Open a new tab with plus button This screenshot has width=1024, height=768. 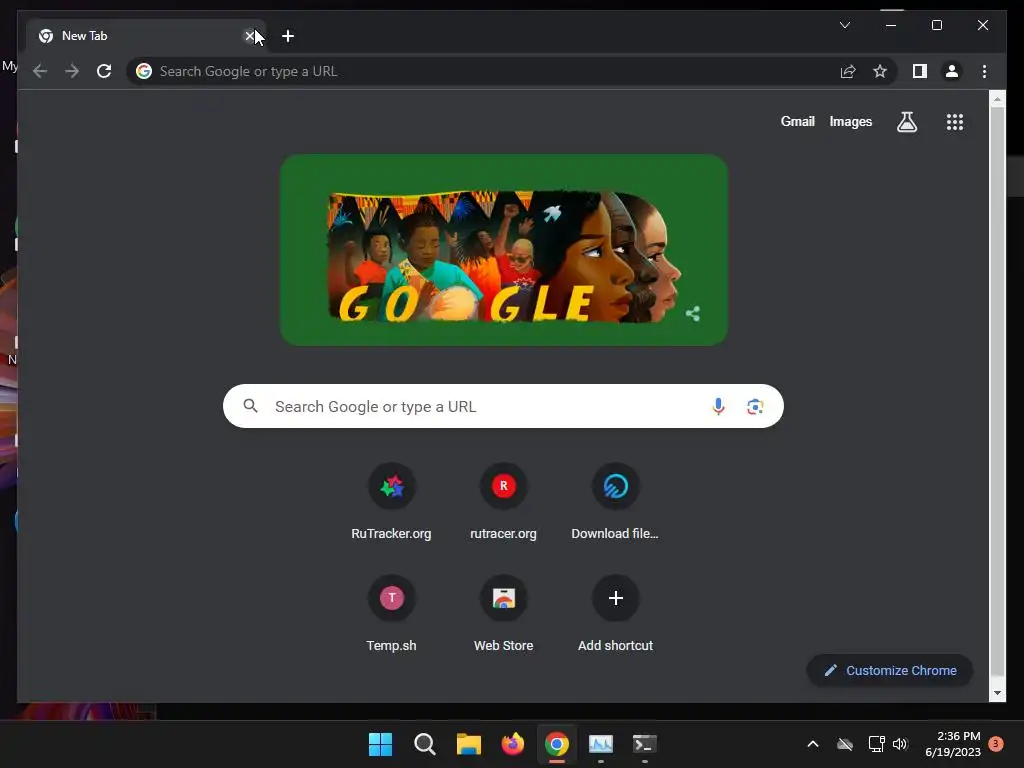click(x=288, y=36)
